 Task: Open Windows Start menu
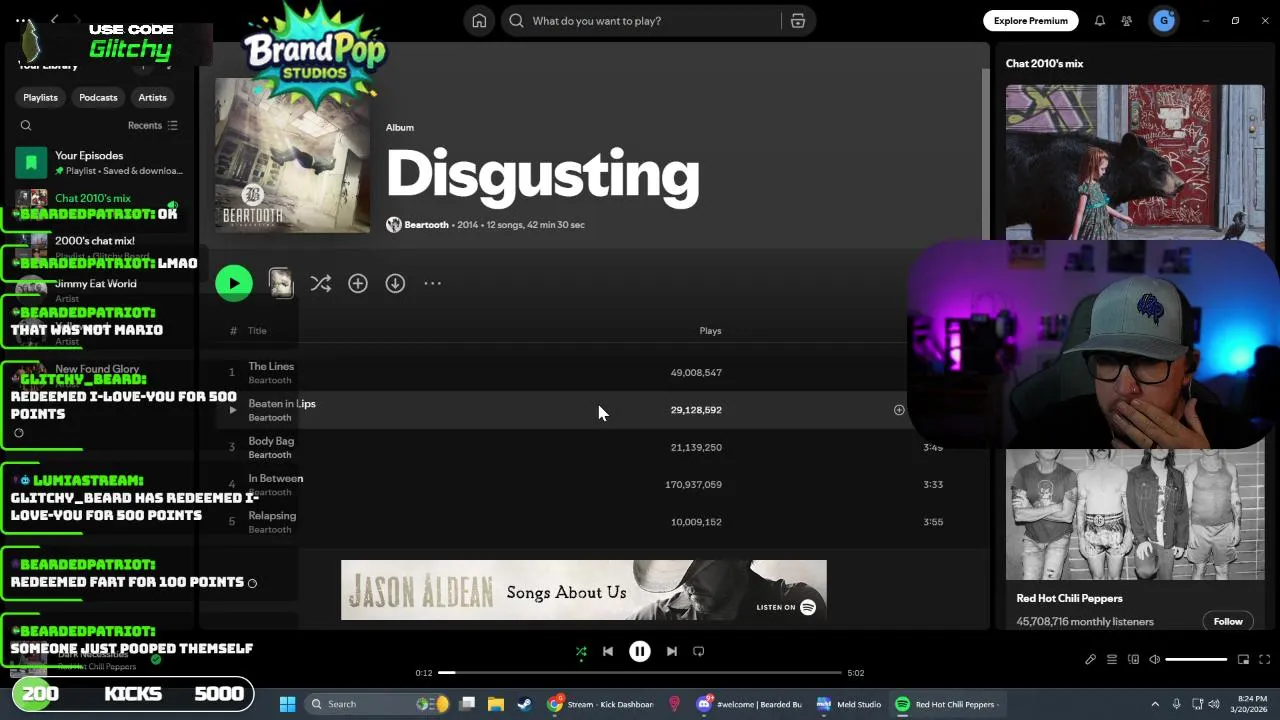(x=287, y=704)
